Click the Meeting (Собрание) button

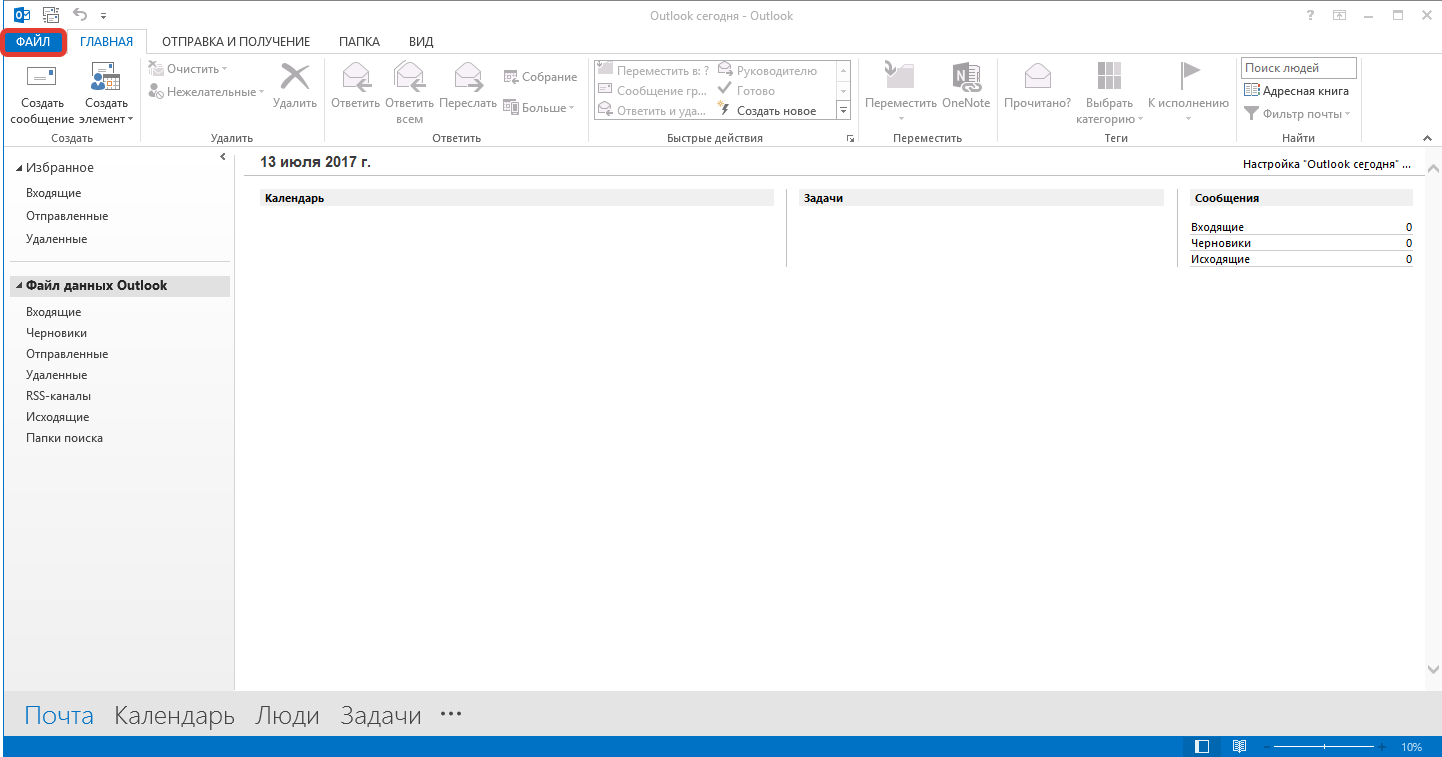(540, 77)
